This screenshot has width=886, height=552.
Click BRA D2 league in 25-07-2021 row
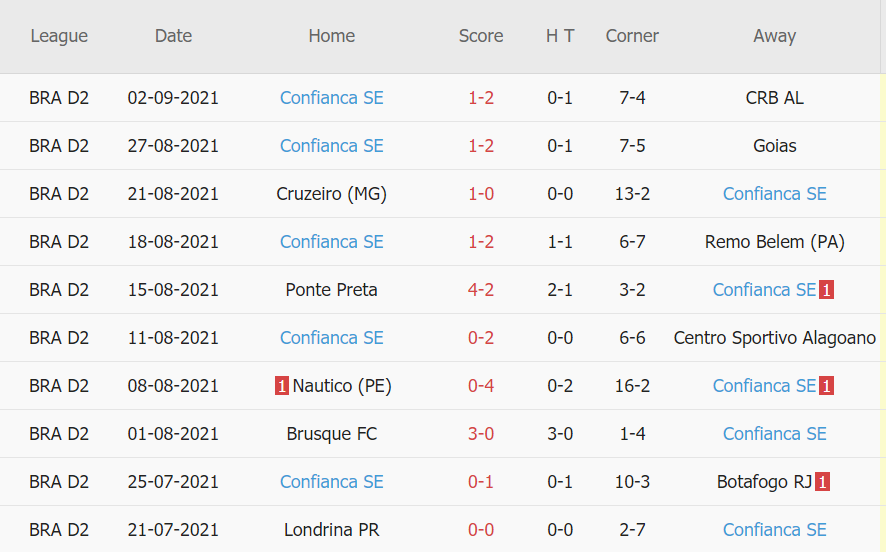click(x=59, y=482)
